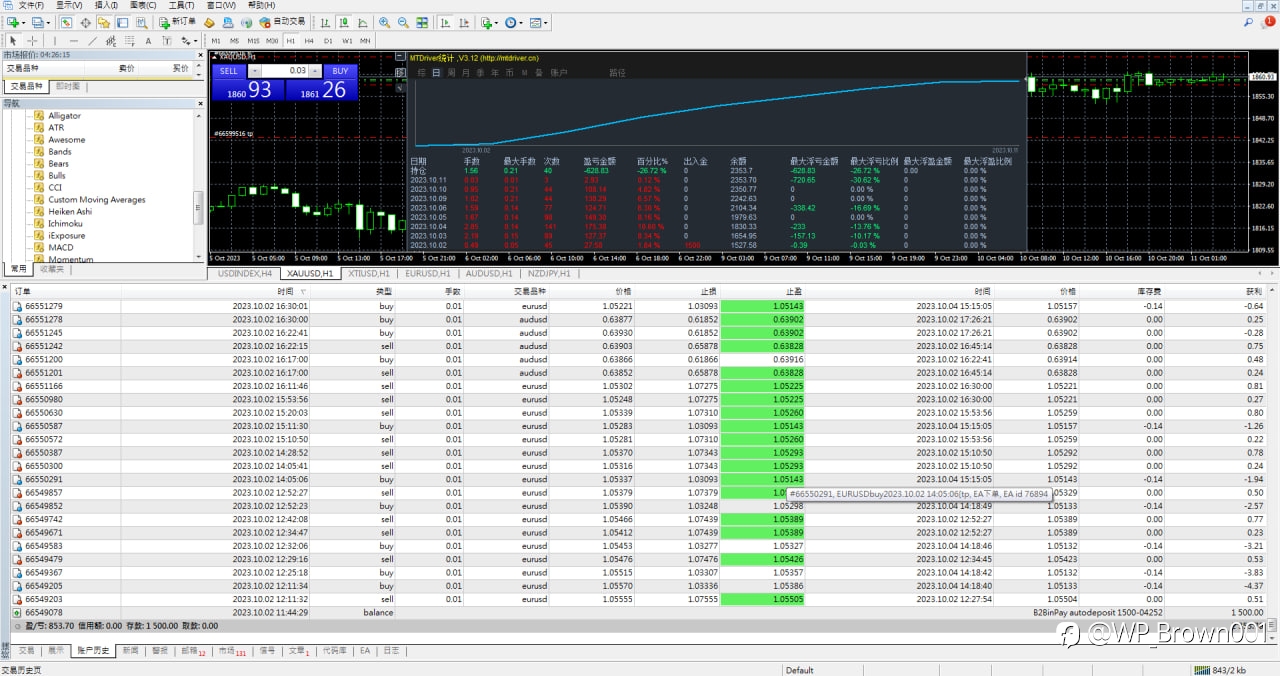Select the M1 timeframe button
Image resolution: width=1280 pixels, height=676 pixels.
216,41
